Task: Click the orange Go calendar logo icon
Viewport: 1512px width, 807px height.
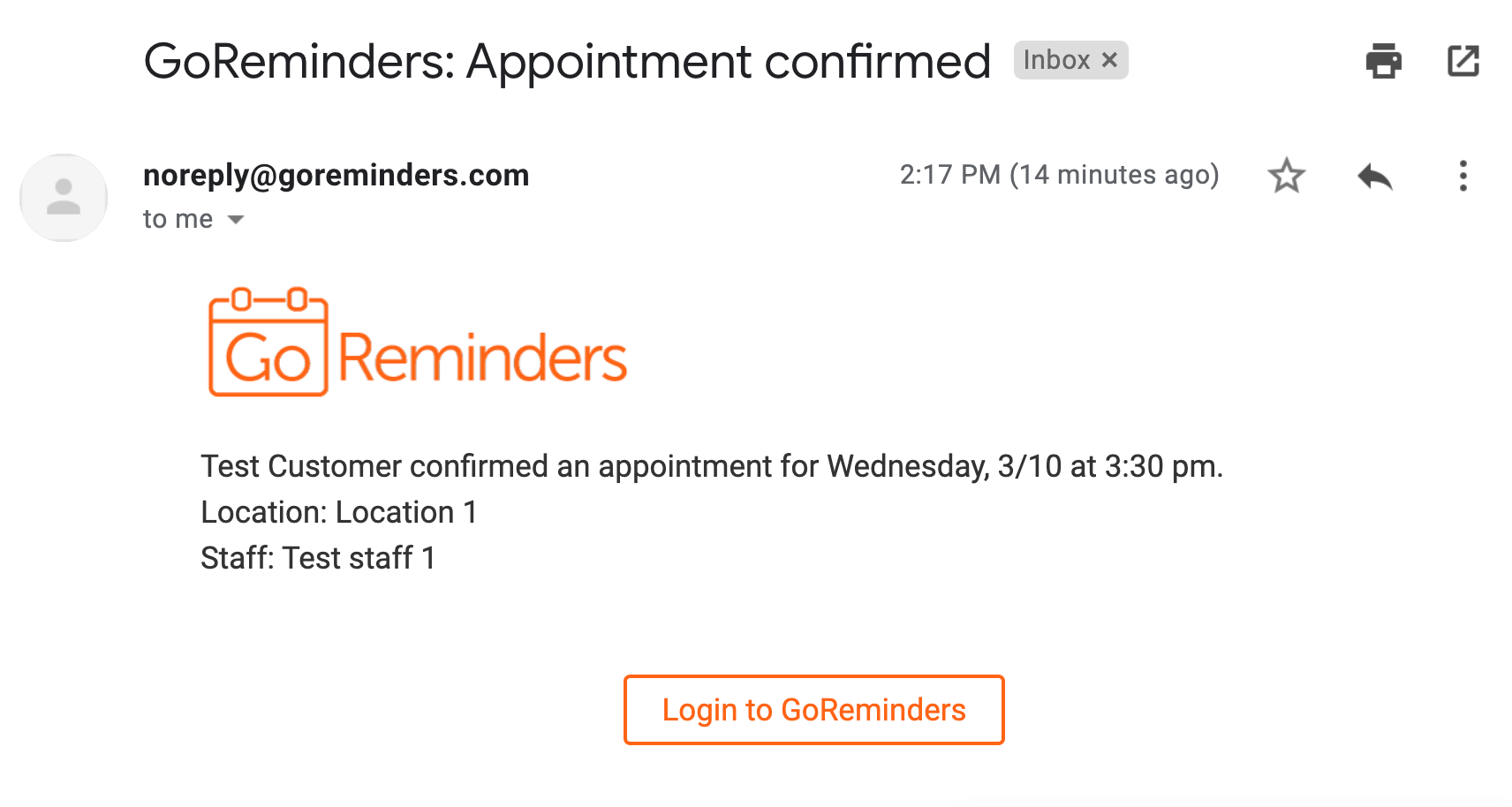Action: [x=268, y=342]
